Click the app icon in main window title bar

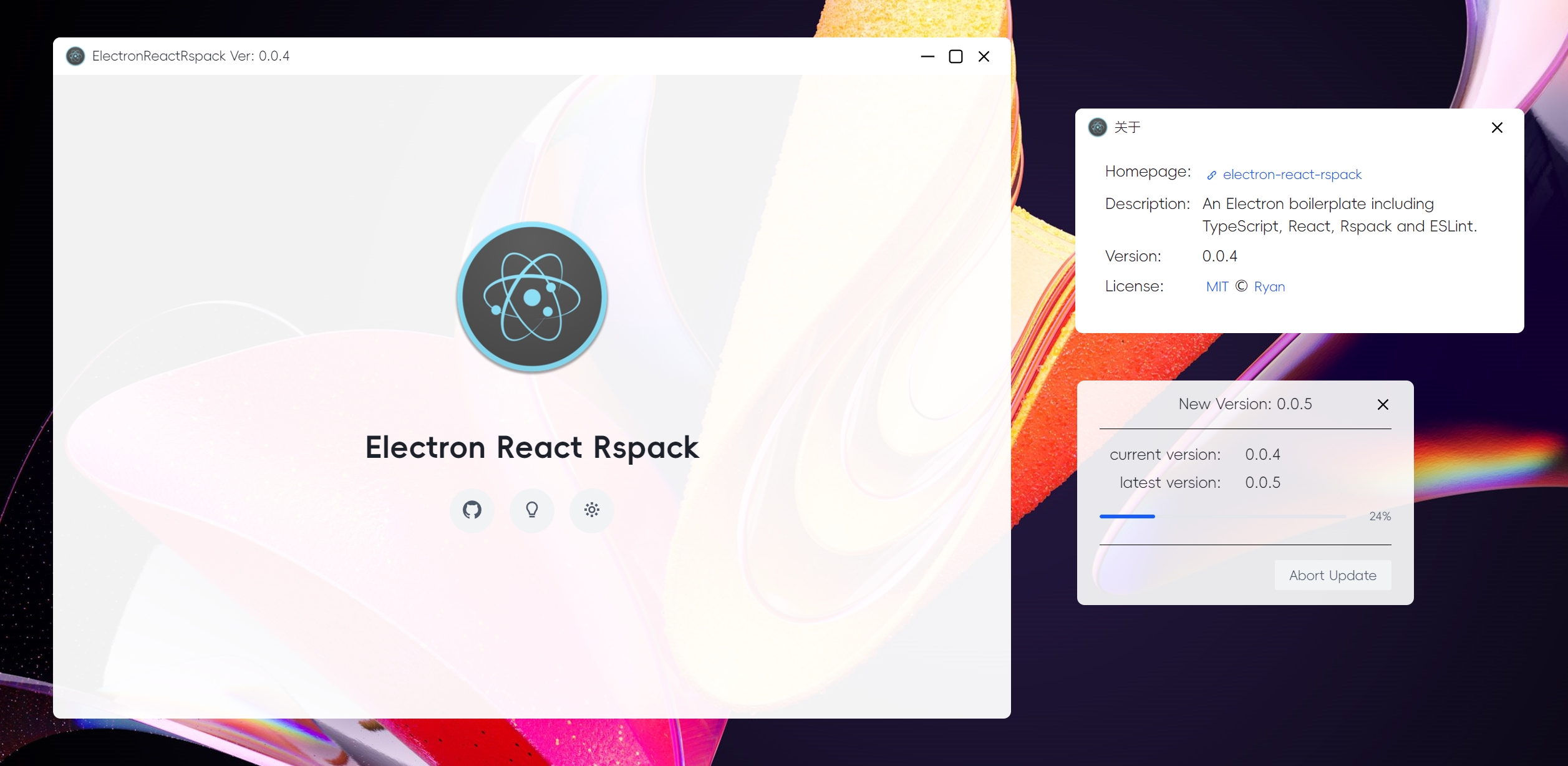(75, 56)
